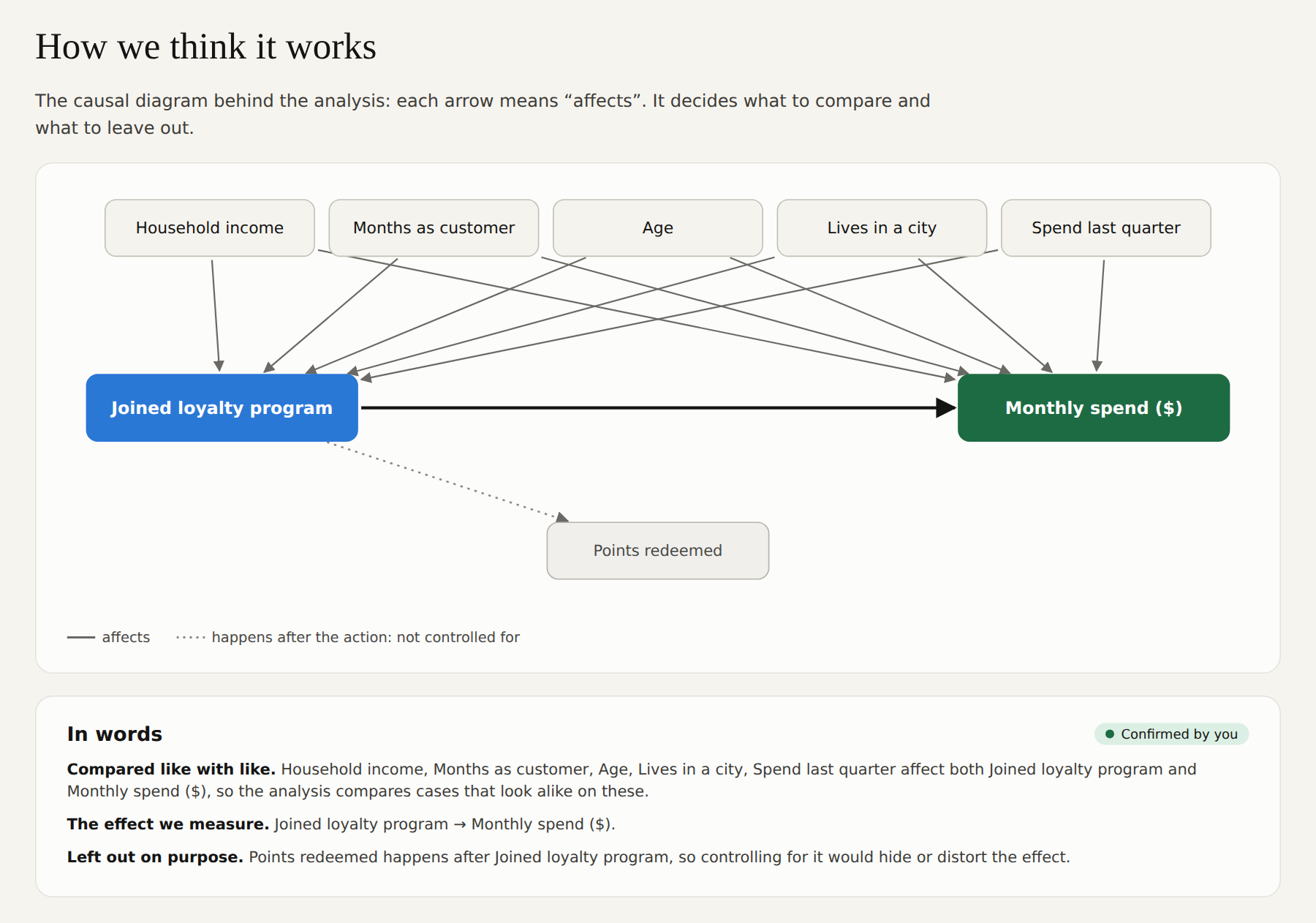Click the dotted legend 'happens after the action'
The height and width of the screenshot is (923, 1316).
(348, 638)
